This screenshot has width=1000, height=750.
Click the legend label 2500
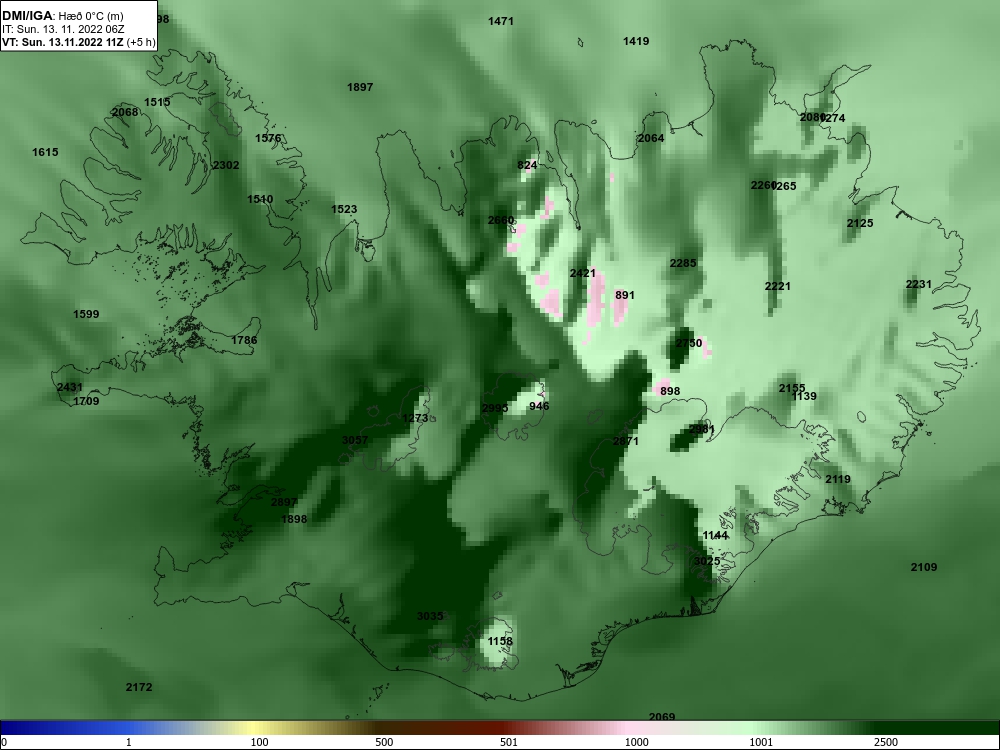click(886, 742)
